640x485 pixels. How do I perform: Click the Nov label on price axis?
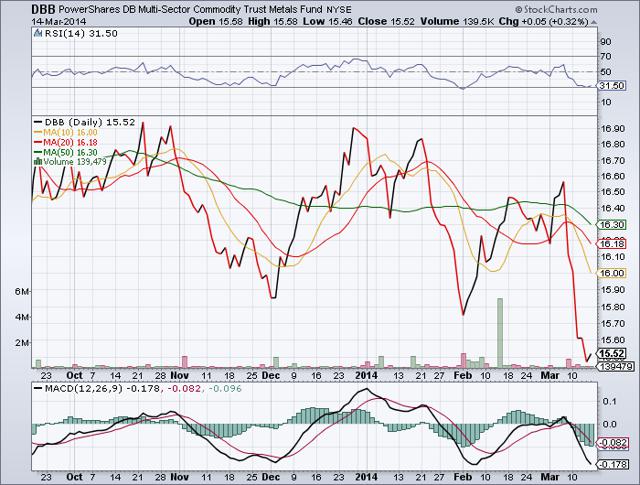180,375
